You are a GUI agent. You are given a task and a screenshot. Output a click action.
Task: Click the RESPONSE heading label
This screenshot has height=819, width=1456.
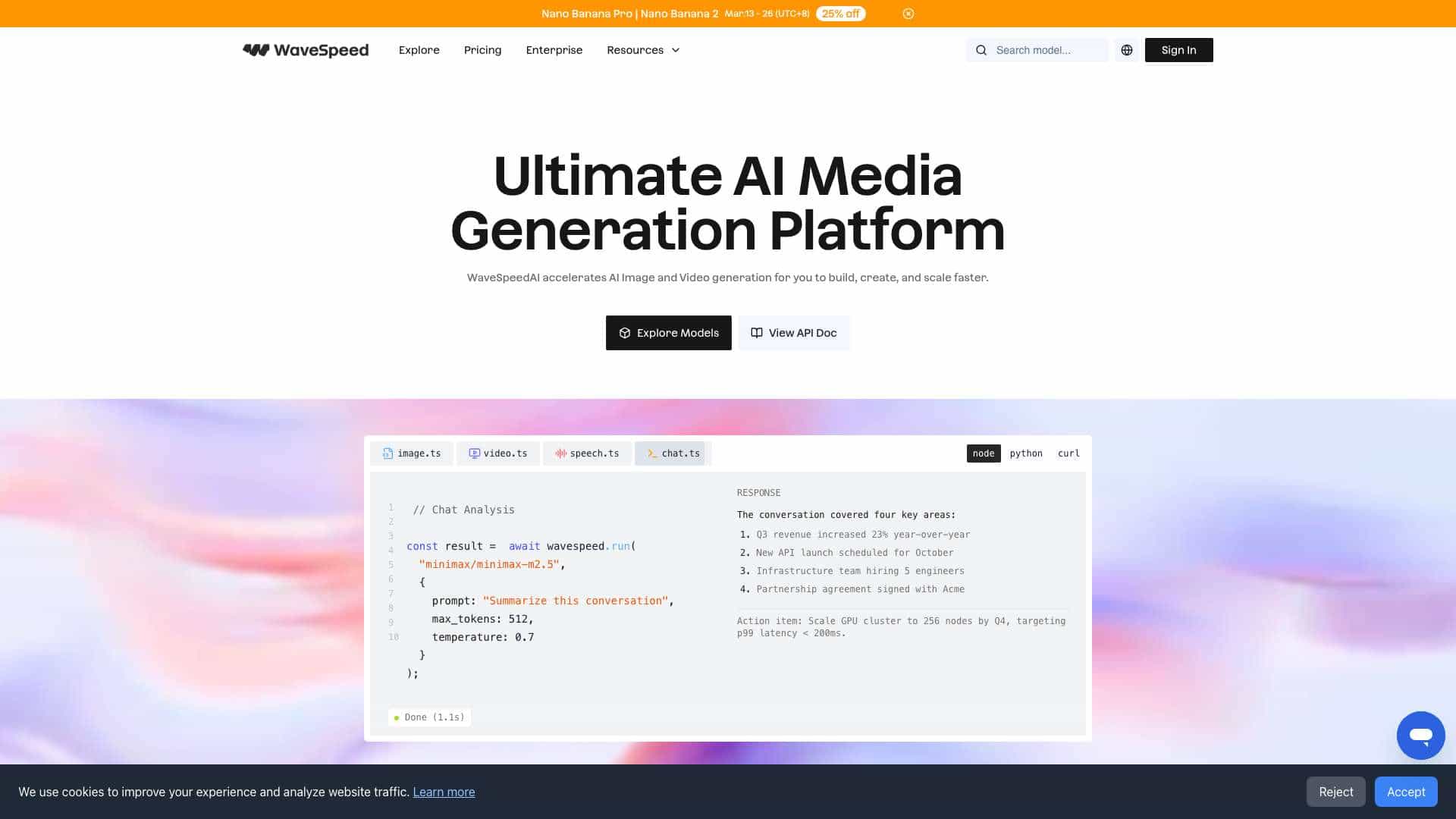click(758, 493)
